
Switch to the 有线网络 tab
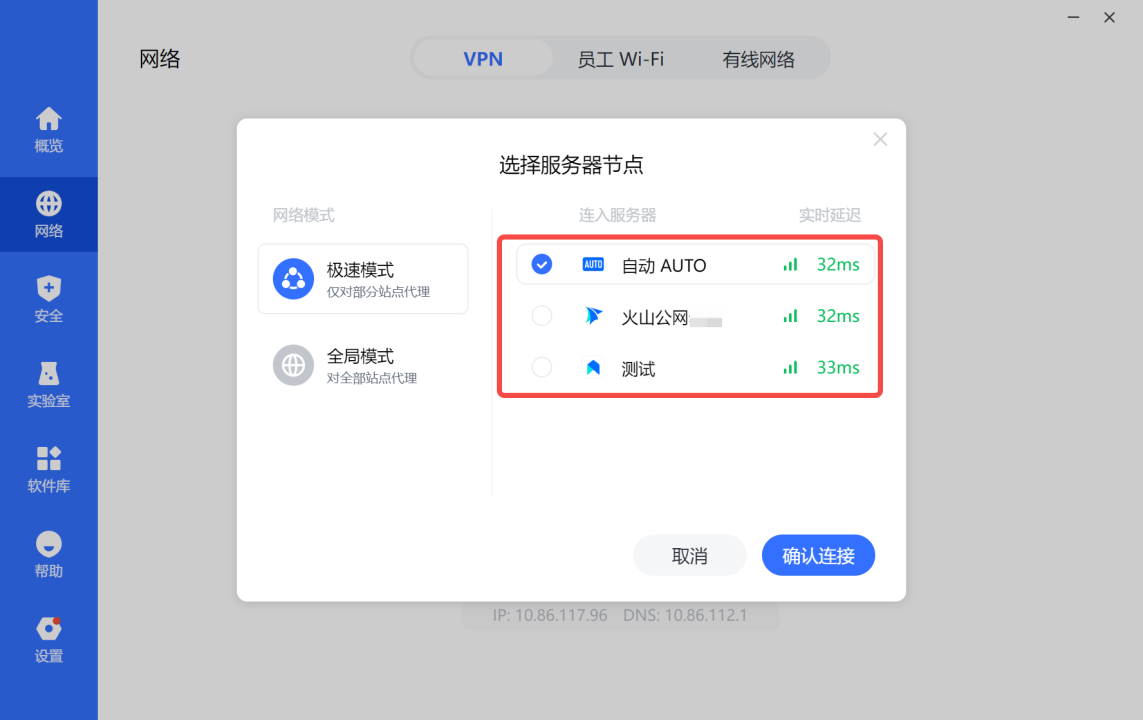(x=758, y=59)
